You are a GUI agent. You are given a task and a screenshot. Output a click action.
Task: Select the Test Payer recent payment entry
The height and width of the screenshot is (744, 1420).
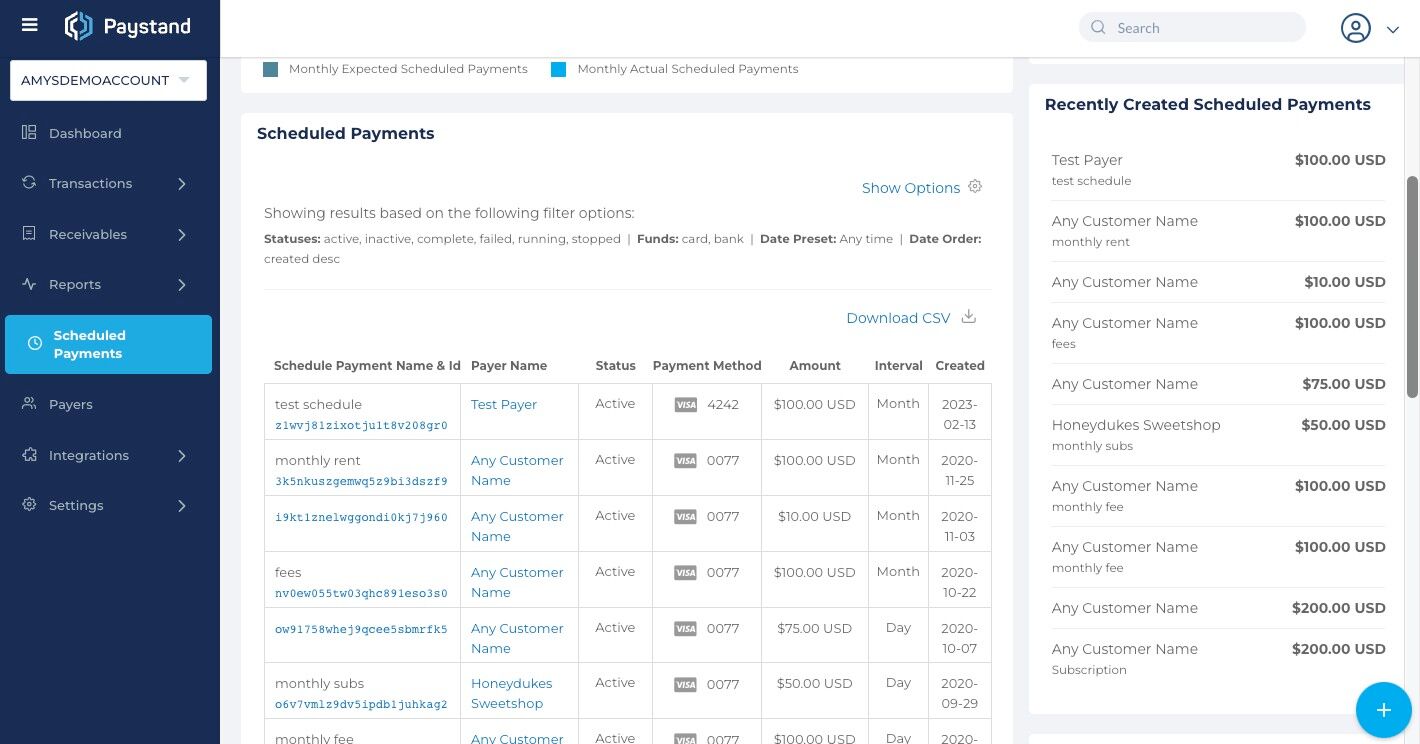(x=1218, y=169)
